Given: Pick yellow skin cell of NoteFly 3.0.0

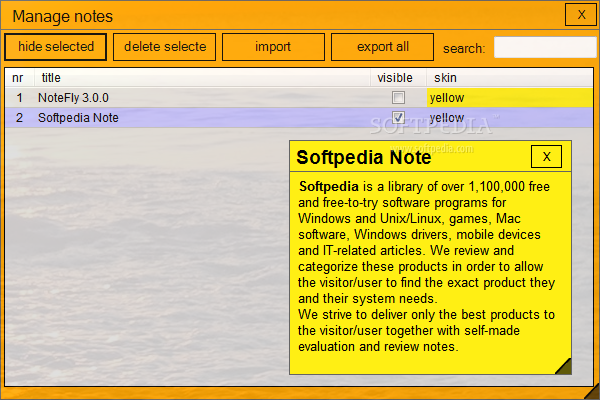Looking at the screenshot, I should coord(510,98).
